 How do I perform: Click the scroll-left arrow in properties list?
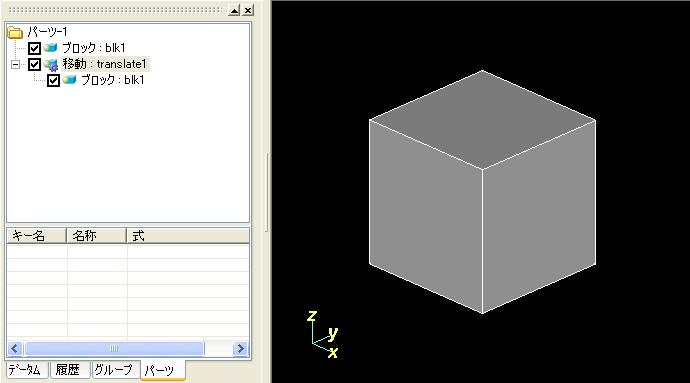(15, 349)
